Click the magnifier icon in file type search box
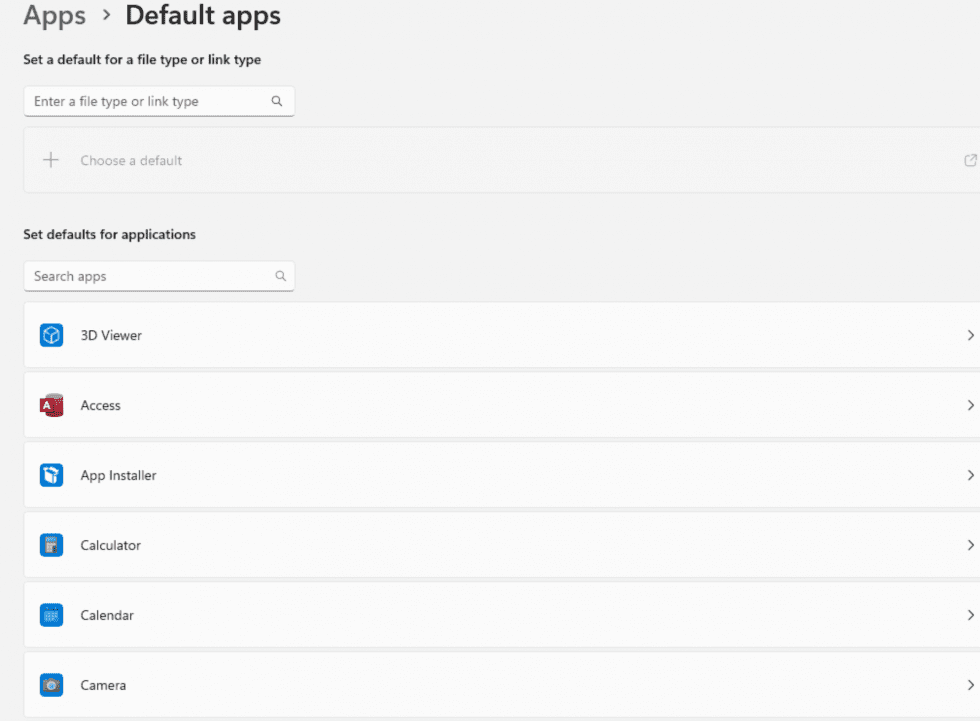The image size is (980, 721). click(277, 101)
